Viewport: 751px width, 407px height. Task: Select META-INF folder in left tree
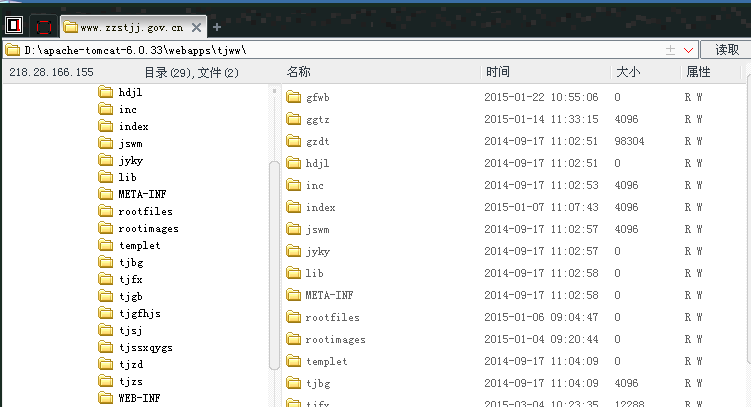pos(132,194)
